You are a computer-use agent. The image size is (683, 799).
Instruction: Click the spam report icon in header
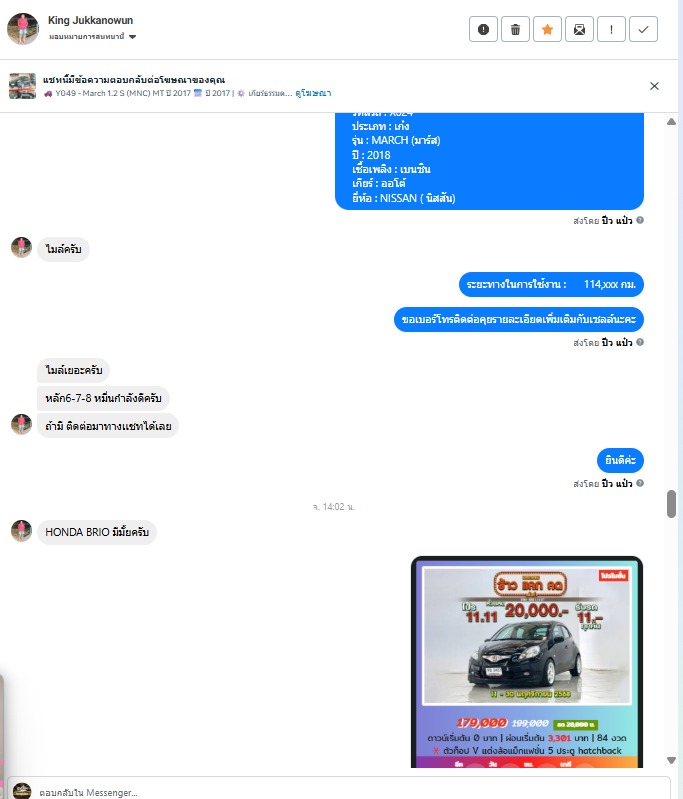pos(483,29)
